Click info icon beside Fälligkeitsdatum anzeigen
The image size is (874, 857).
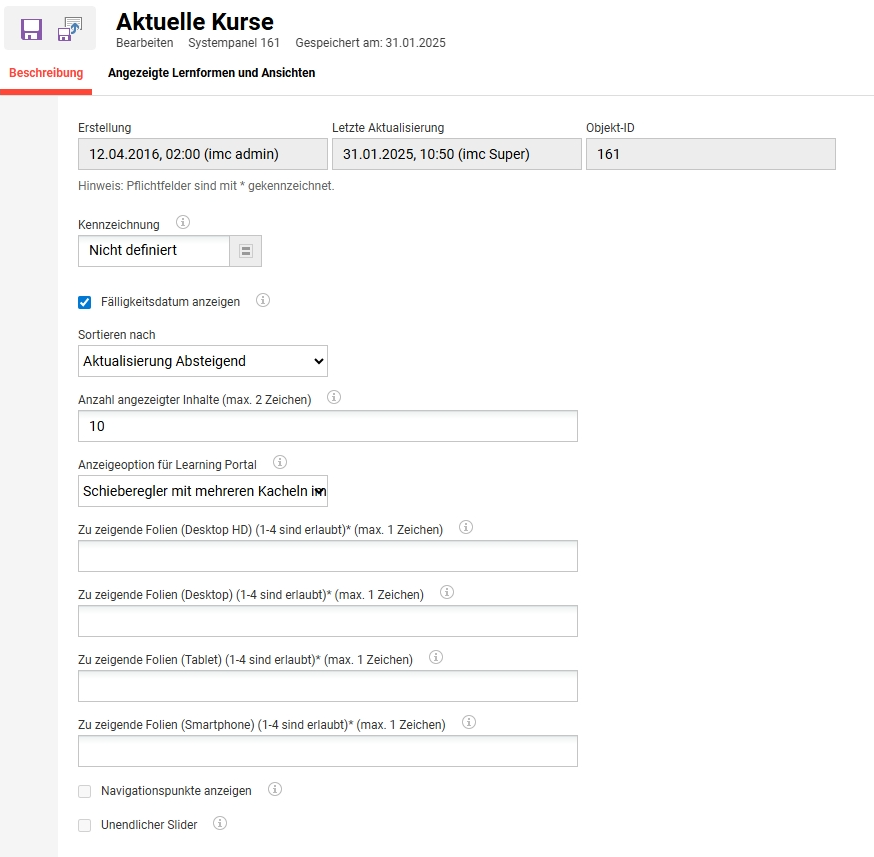click(263, 300)
